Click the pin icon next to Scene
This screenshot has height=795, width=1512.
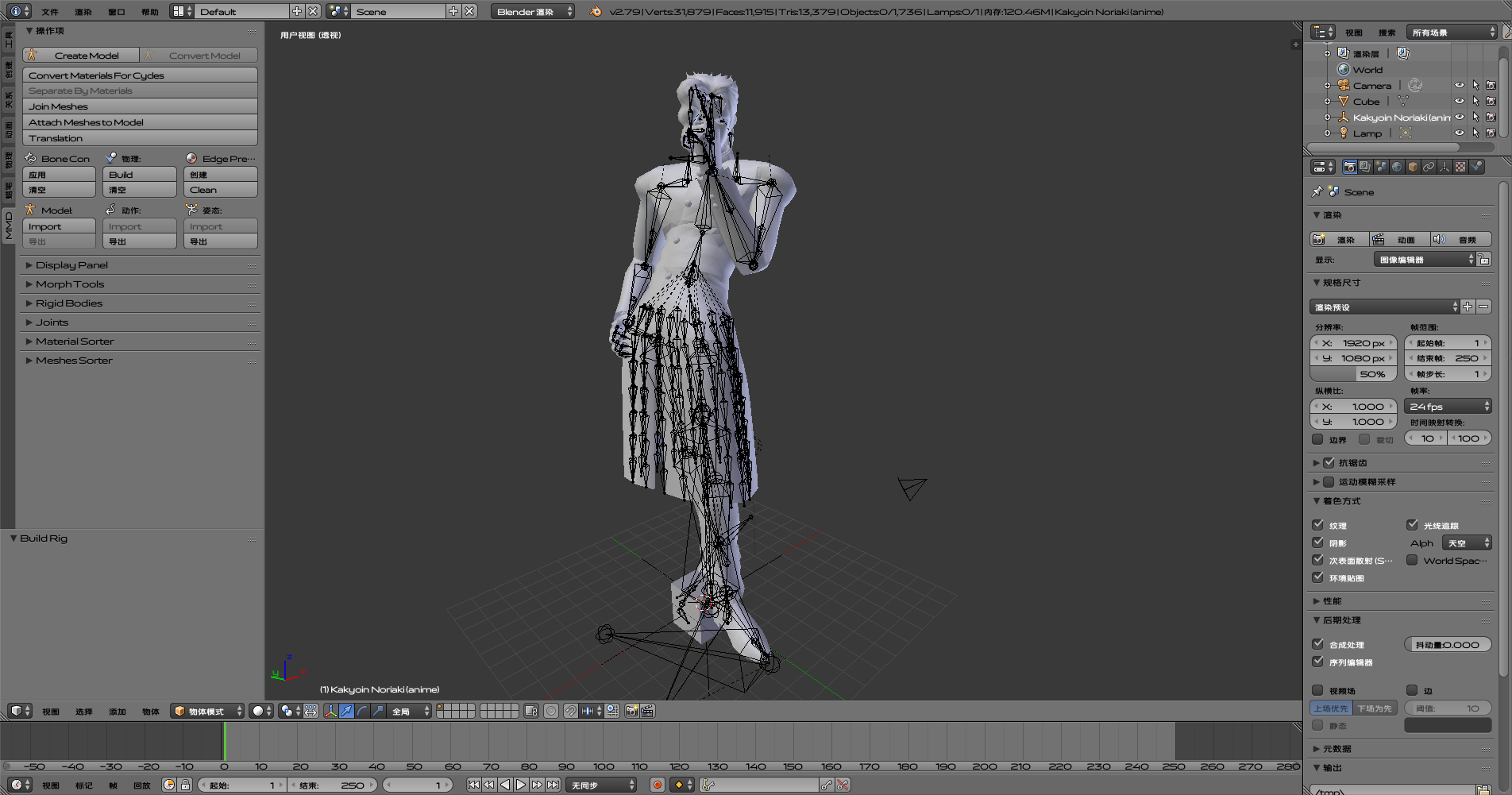pos(1316,191)
